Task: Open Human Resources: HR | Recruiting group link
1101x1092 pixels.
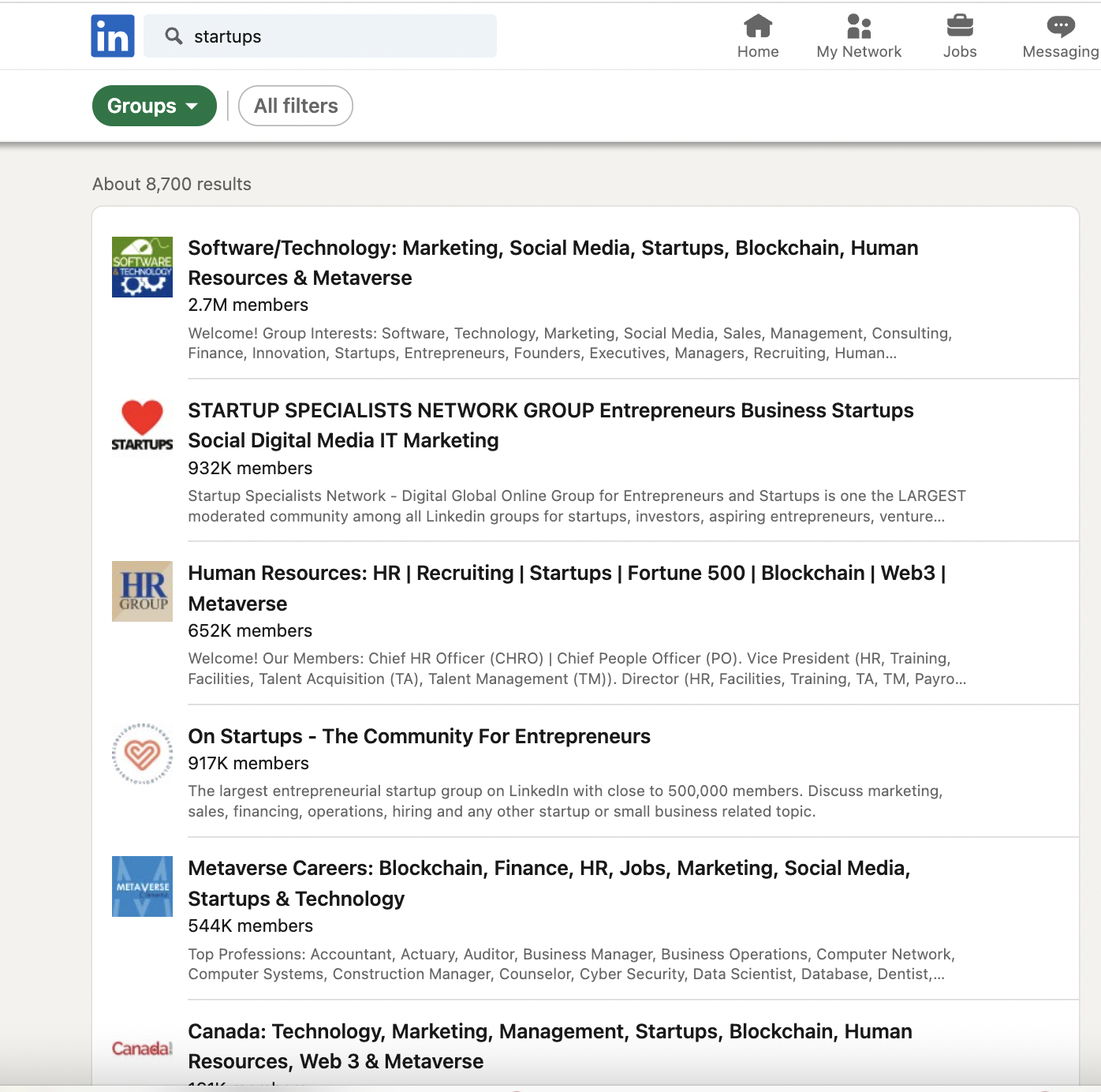Action: 567,588
